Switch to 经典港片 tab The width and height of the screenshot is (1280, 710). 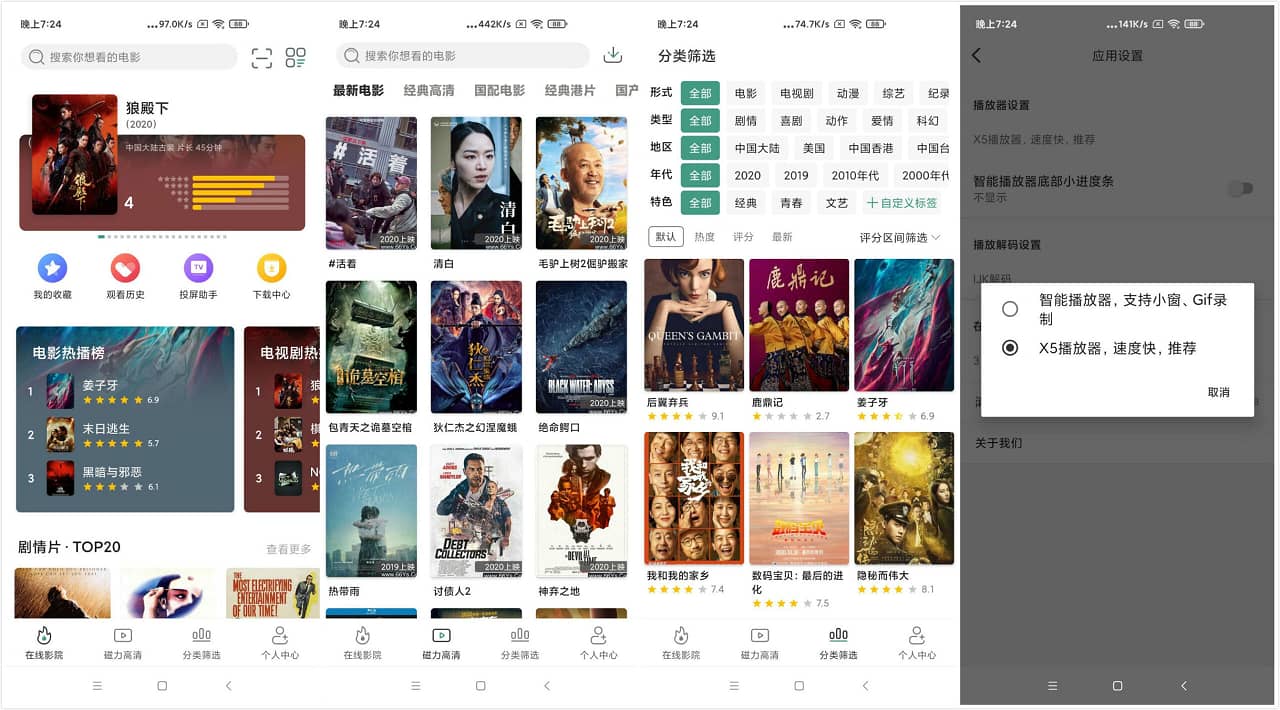[570, 90]
